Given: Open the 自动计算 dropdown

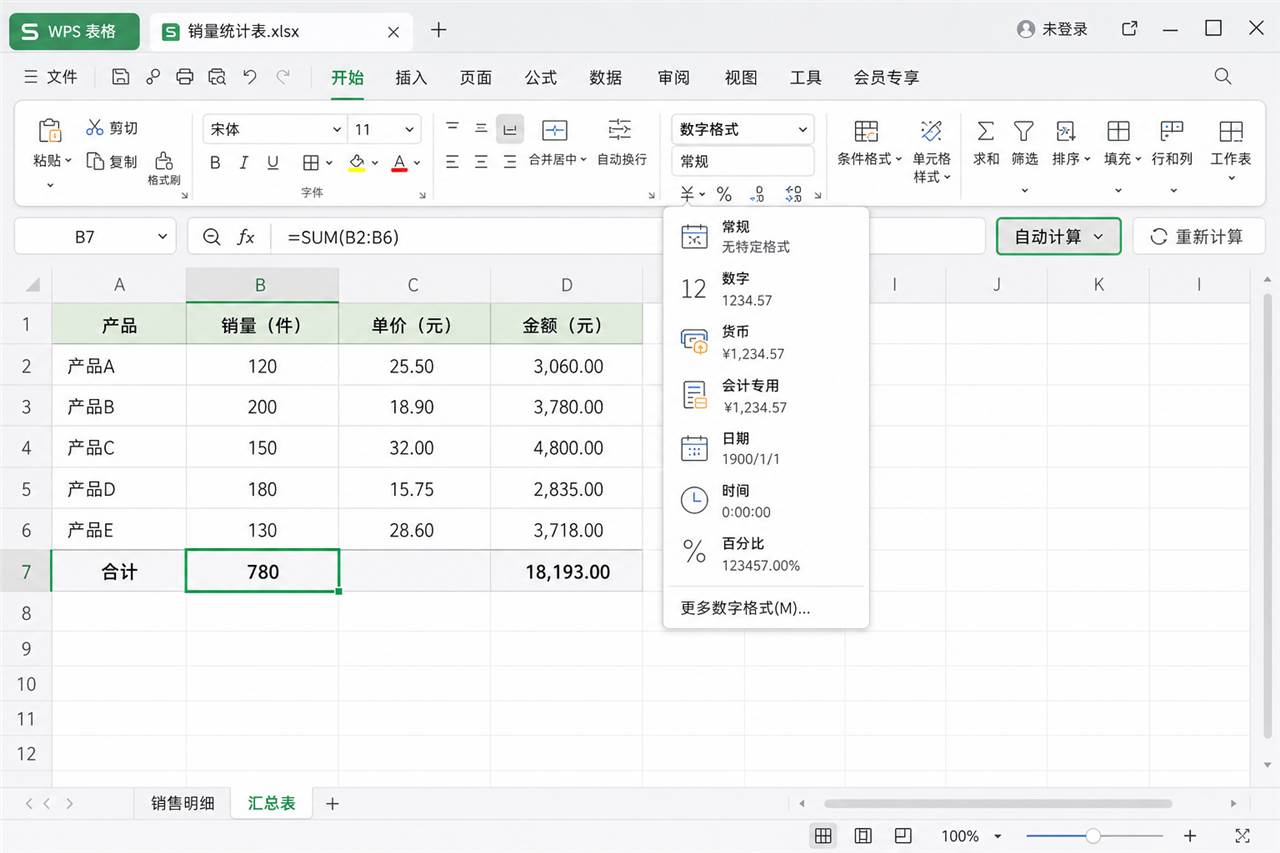Looking at the screenshot, I should point(1059,237).
